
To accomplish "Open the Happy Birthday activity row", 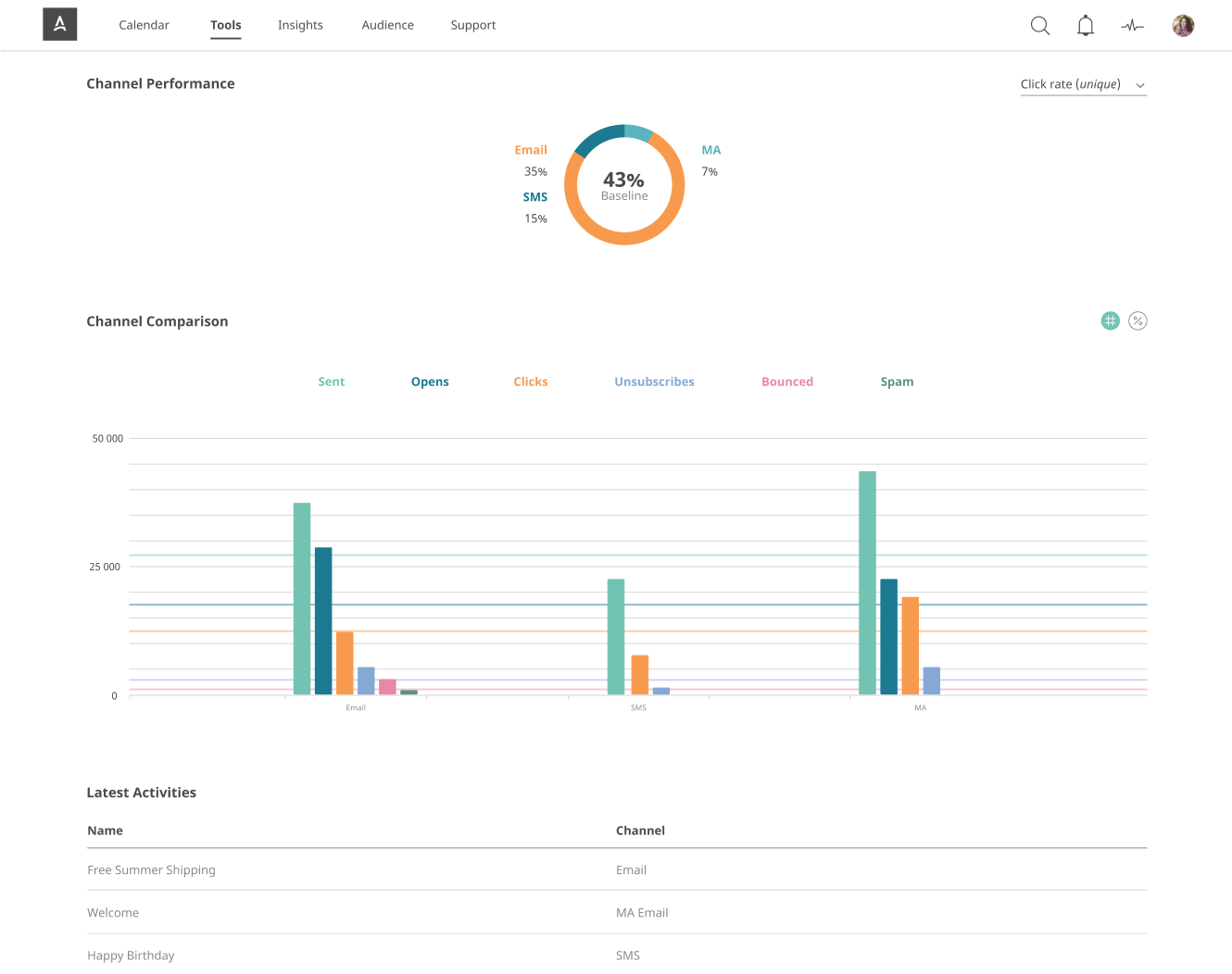I will point(616,955).
